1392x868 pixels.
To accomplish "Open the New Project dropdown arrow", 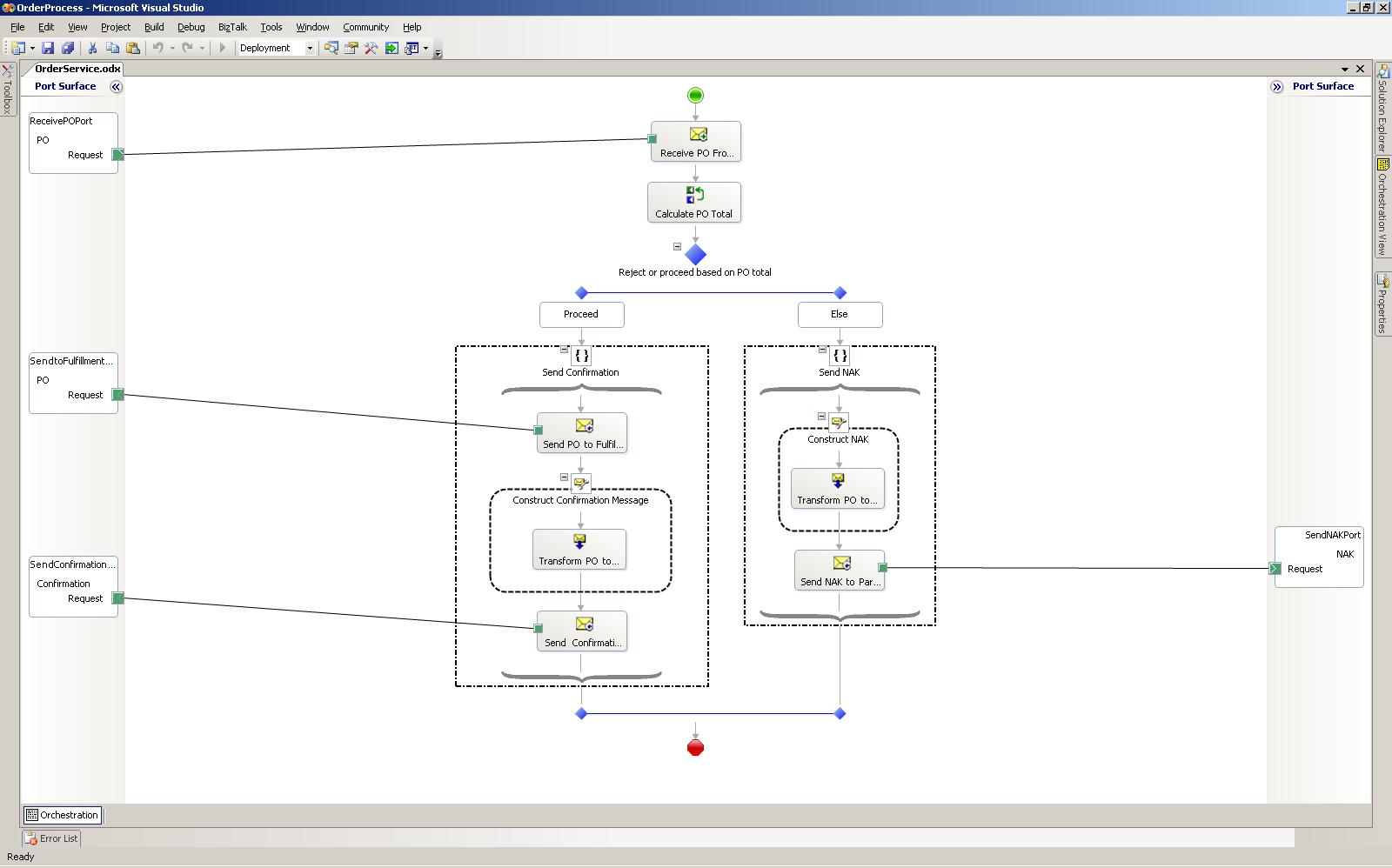I will (32, 48).
